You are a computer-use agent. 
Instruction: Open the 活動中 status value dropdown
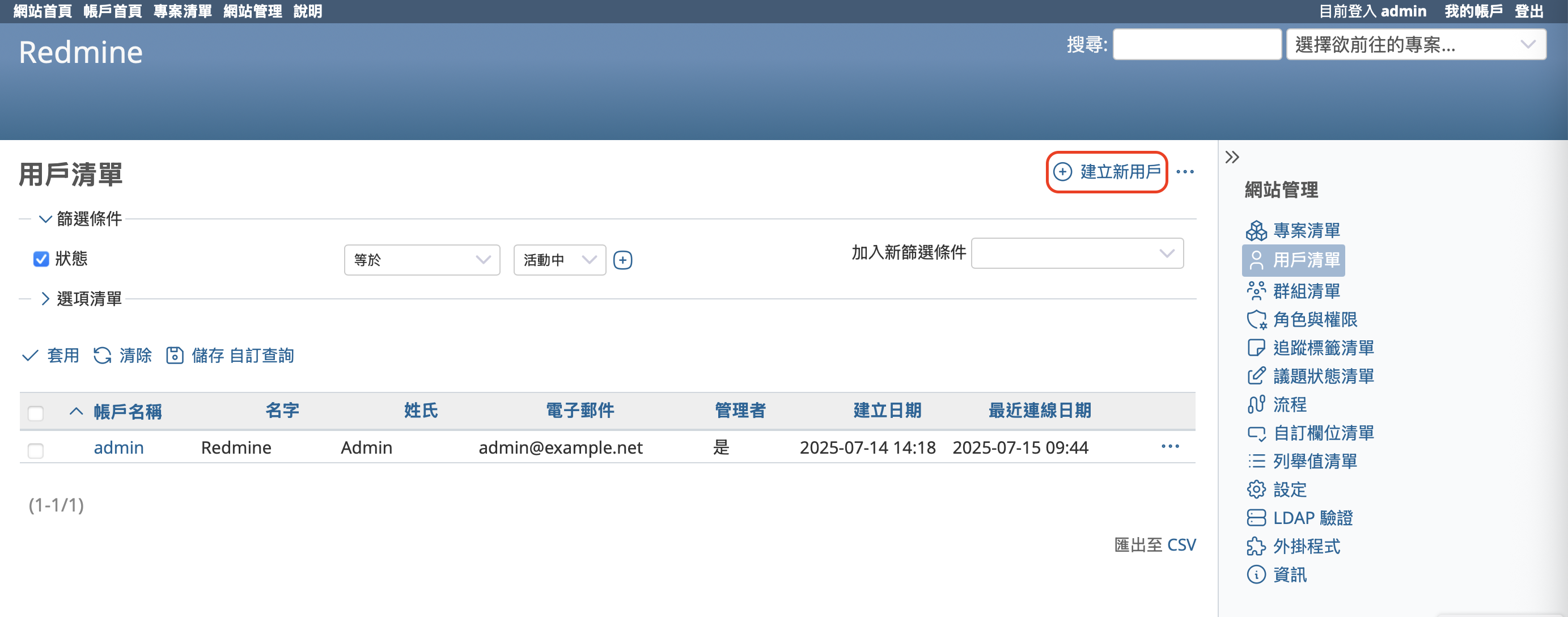560,260
